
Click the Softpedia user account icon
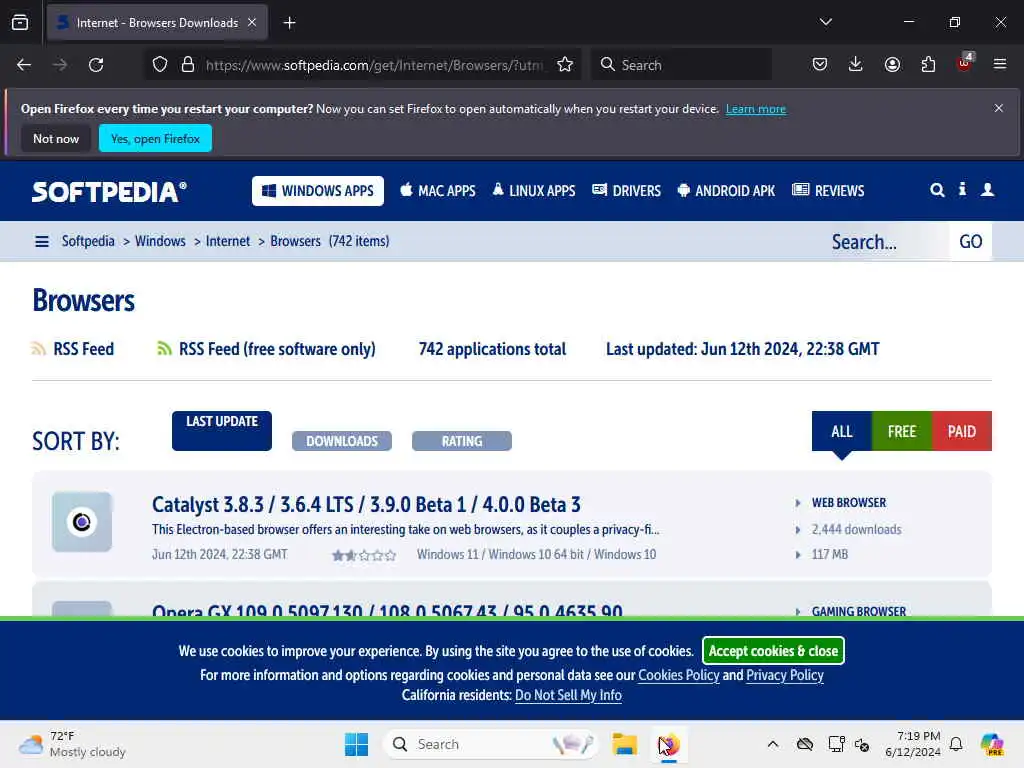(987, 189)
